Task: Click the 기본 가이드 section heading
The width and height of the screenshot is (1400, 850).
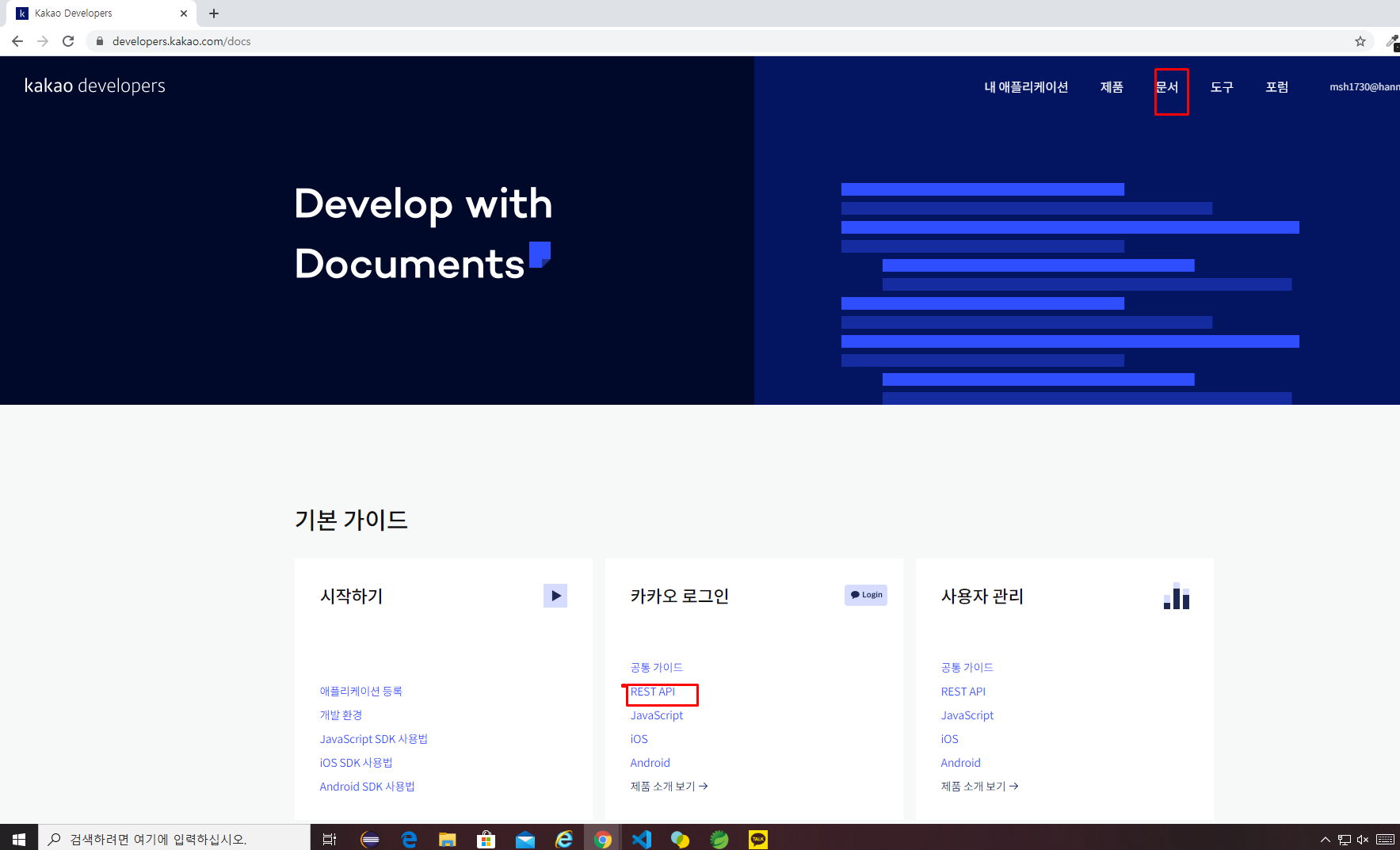Action: [x=351, y=520]
